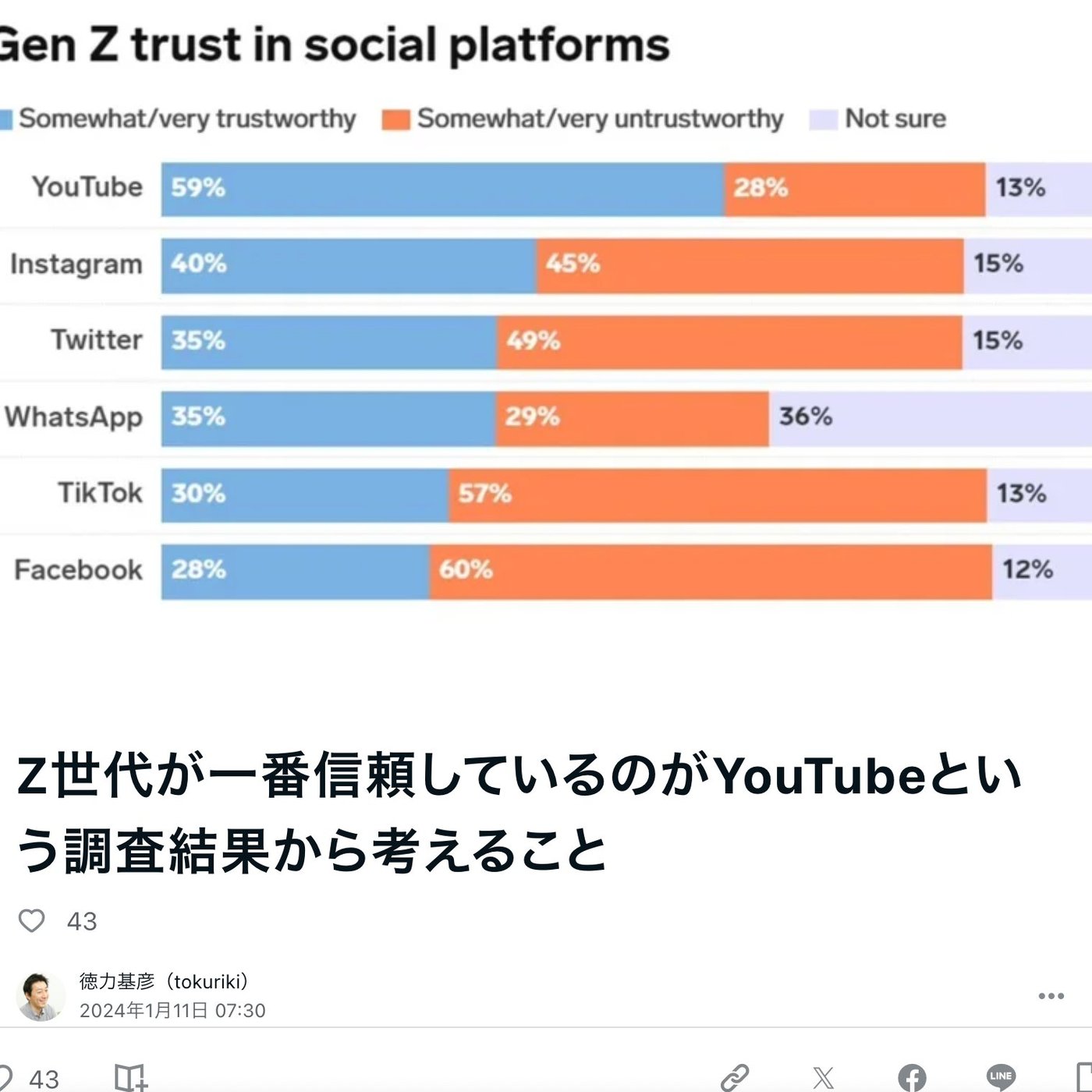Screen dimensions: 1092x1092
Task: Click WhatsApp's 36% Not sure bar
Action: coord(930,418)
